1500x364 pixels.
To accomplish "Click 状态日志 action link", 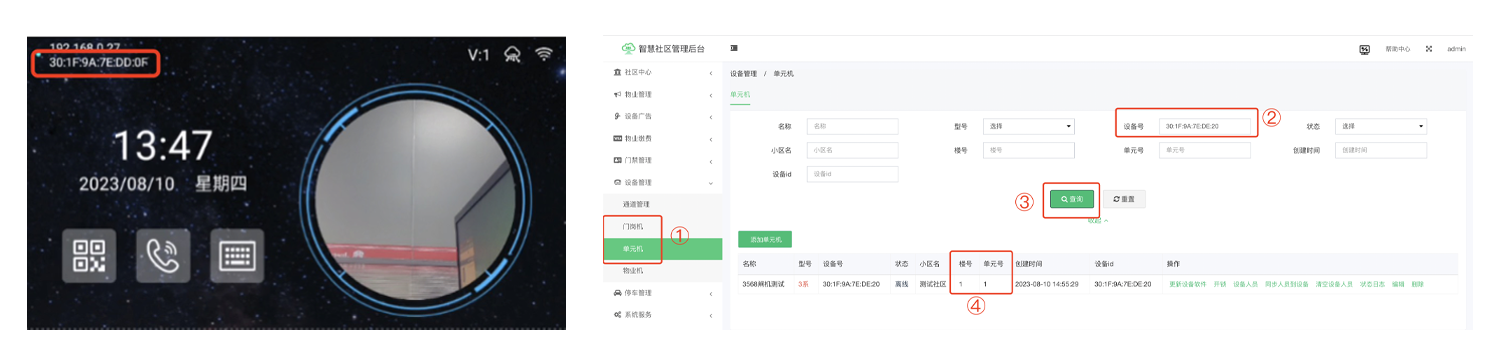I will (1372, 285).
